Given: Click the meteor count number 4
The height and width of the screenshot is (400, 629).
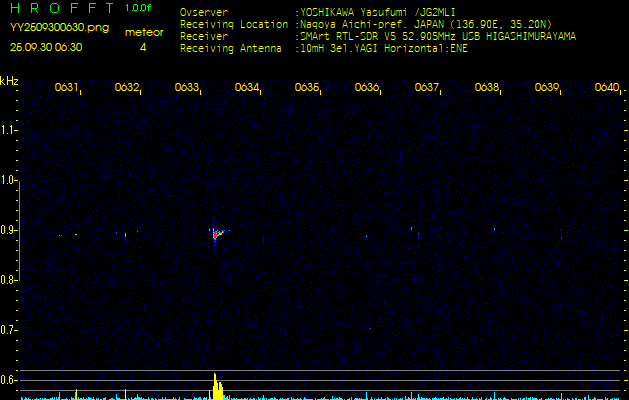Looking at the screenshot, I should click(x=143, y=47).
